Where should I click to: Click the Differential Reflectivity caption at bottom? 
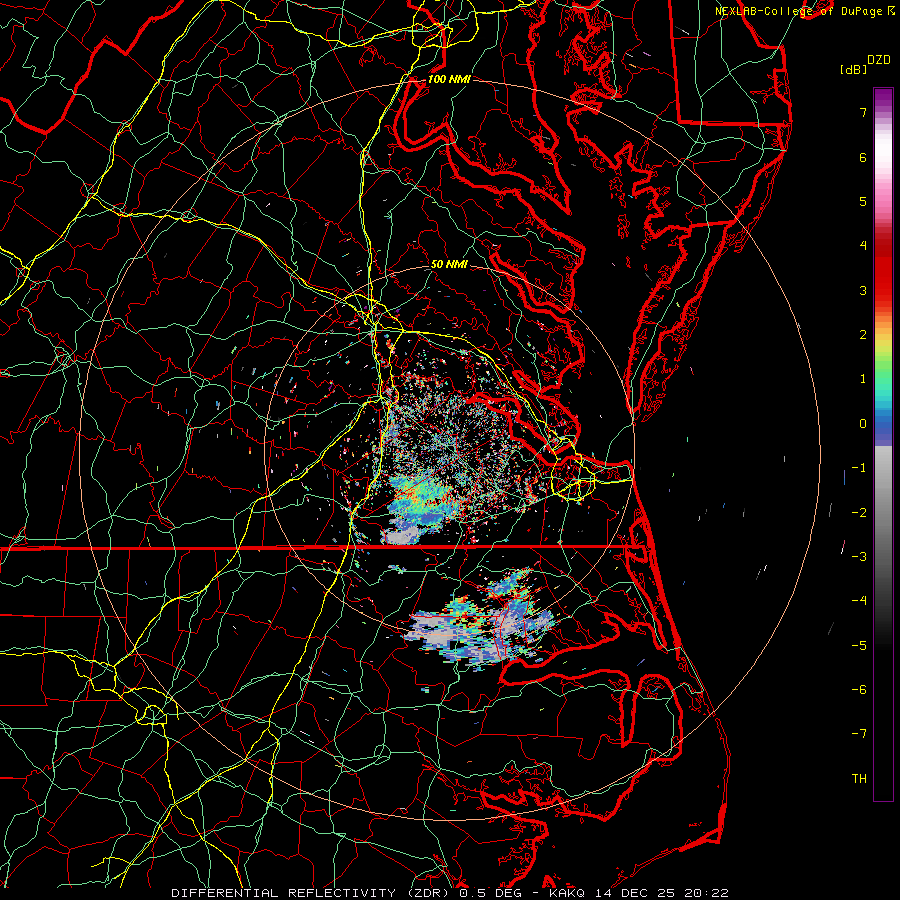(x=450, y=893)
